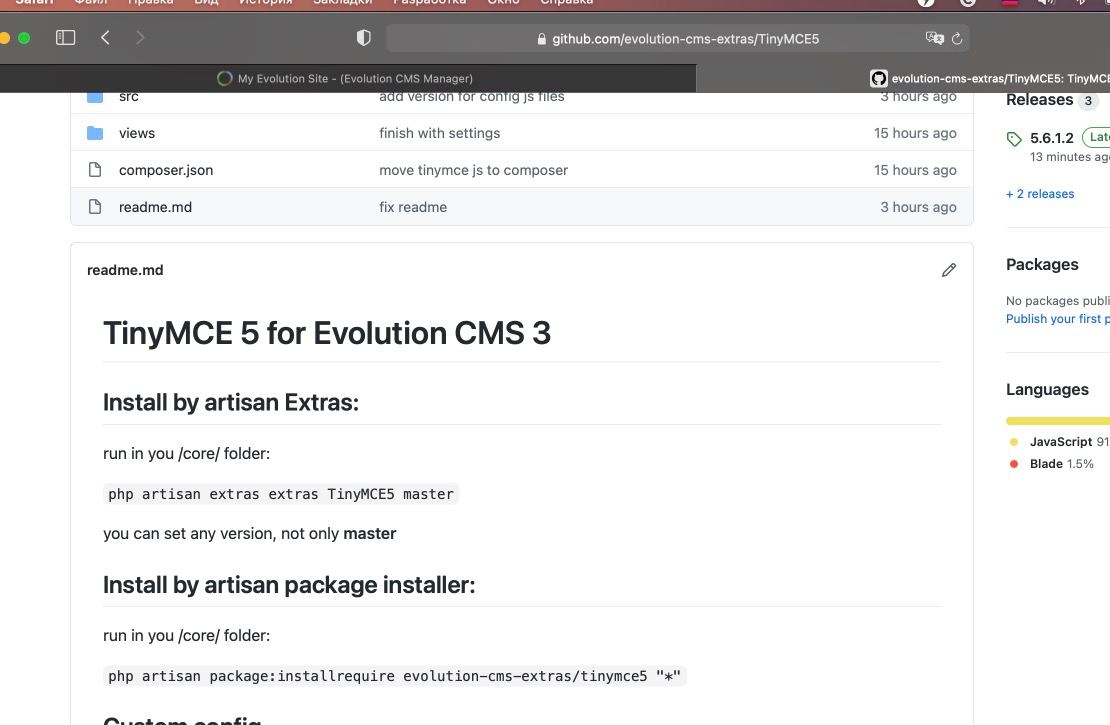Click the Packages heading

1042,264
